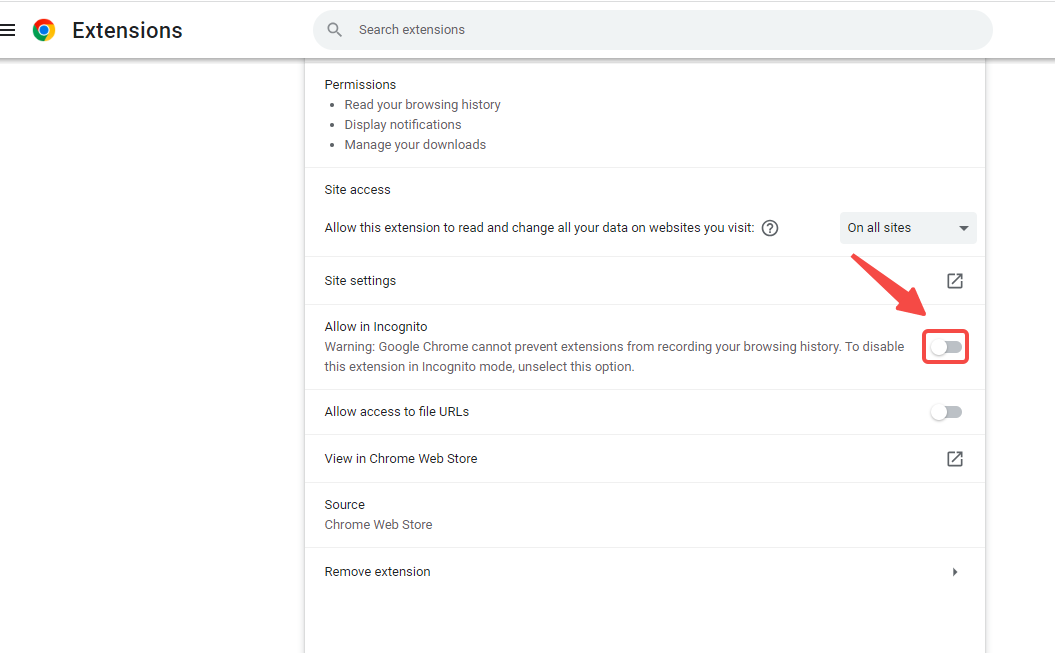Image resolution: width=1055 pixels, height=653 pixels.
Task: Expand Remove extension using the right arrow
Action: pos(955,572)
